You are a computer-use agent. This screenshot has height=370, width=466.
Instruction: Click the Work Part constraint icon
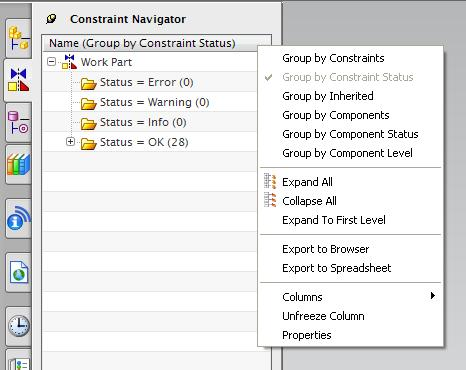[x=70, y=62]
